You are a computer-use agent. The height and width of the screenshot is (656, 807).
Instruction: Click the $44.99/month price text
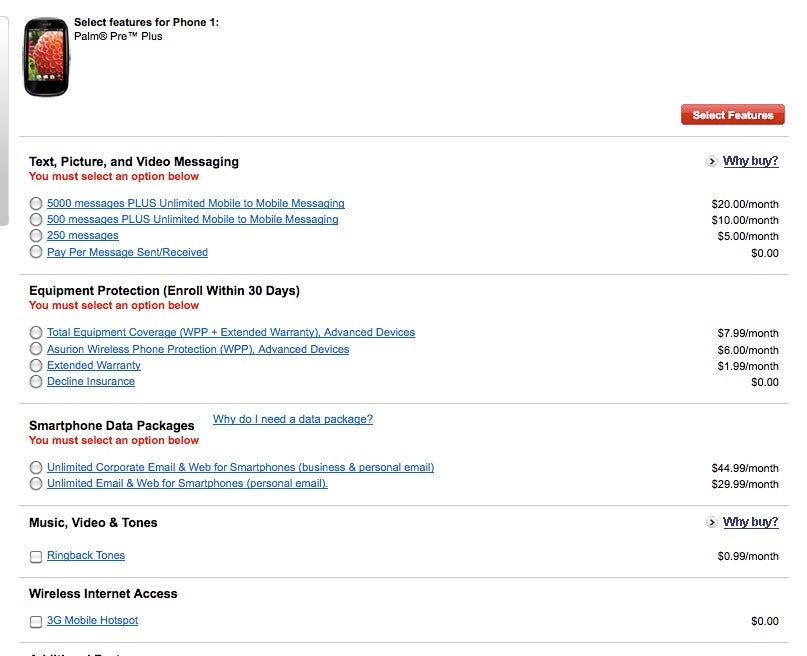click(x=745, y=468)
